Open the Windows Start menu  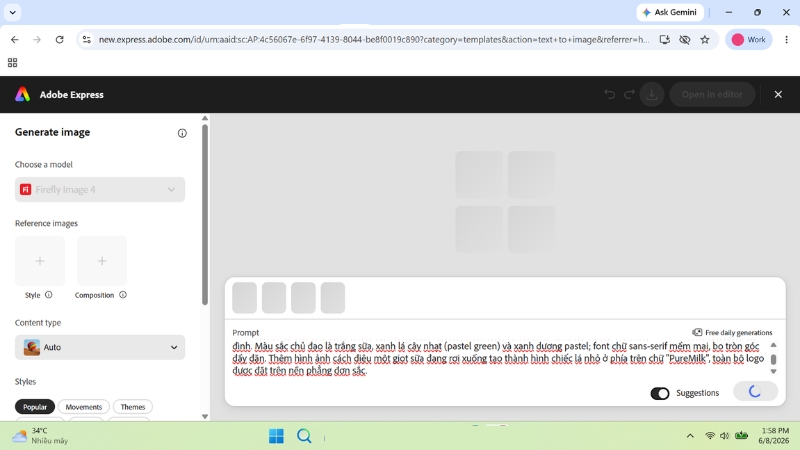276,436
